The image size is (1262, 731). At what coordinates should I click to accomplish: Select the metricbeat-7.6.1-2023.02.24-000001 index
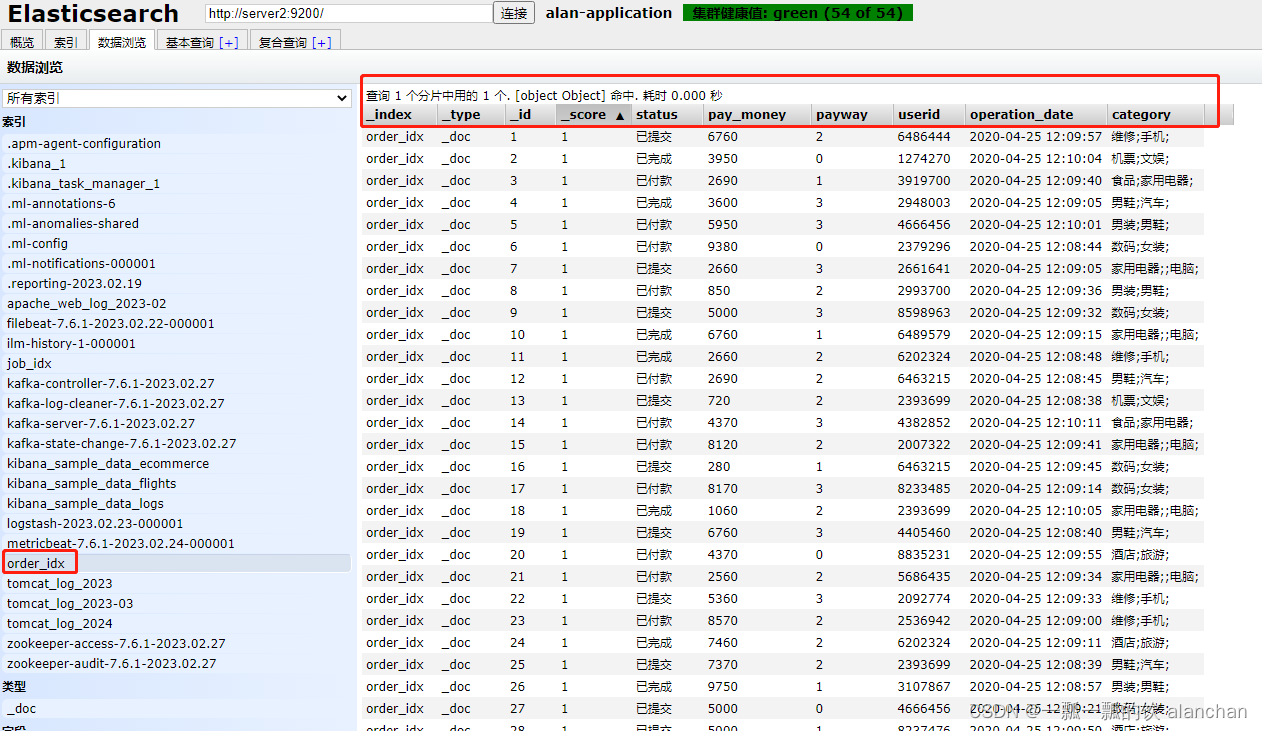tap(120, 543)
